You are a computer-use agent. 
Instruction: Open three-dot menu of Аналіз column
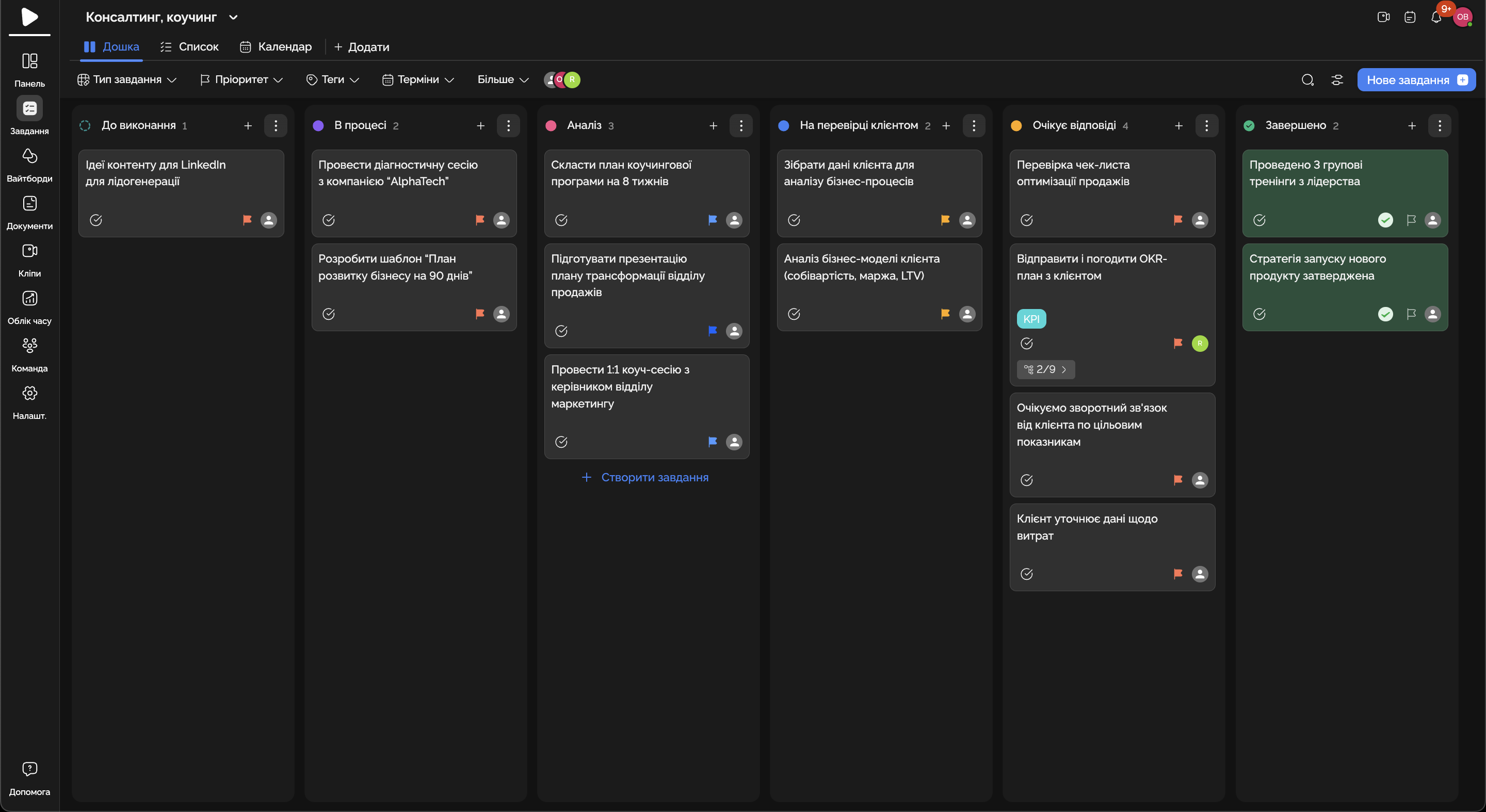pyautogui.click(x=741, y=125)
